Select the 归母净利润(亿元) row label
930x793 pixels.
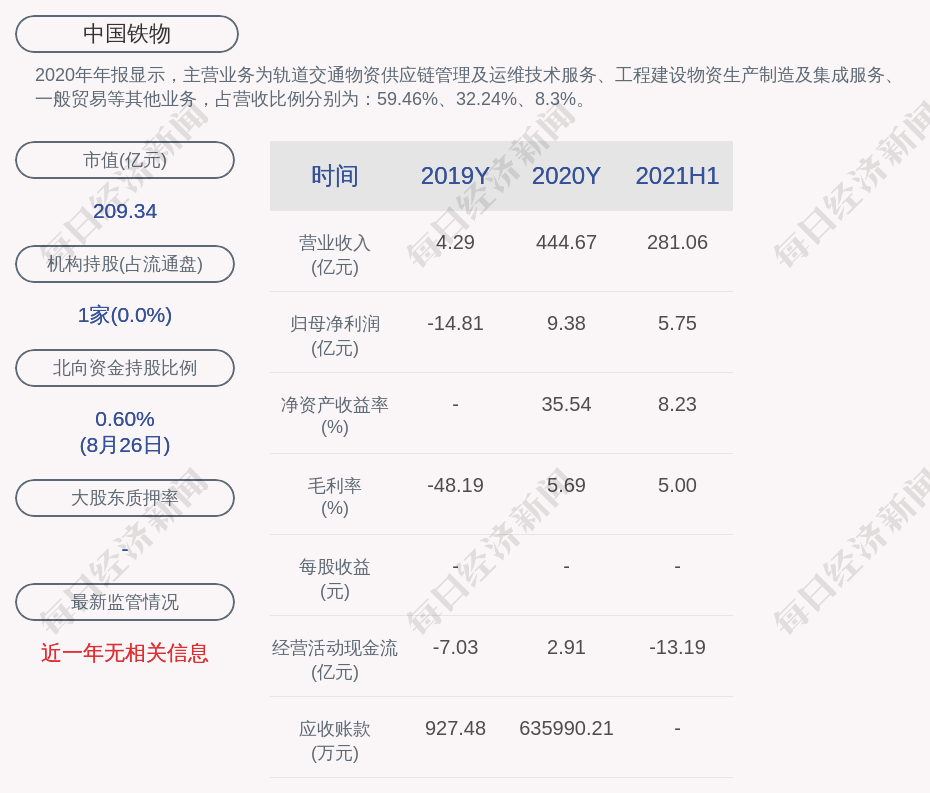point(335,336)
